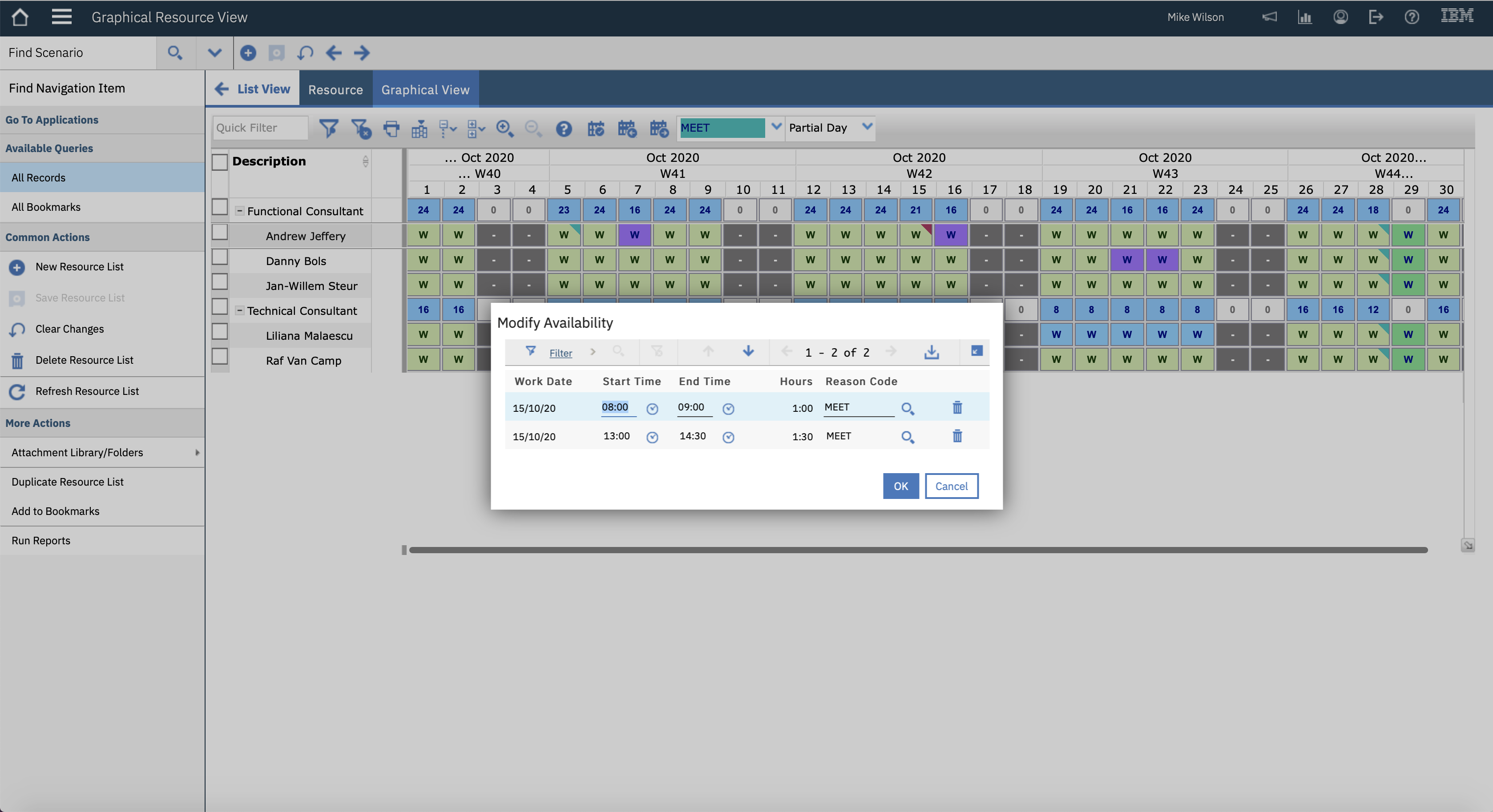Screen dimensions: 1493x812
Task: Click the Home icon in the header
Action: [20, 17]
